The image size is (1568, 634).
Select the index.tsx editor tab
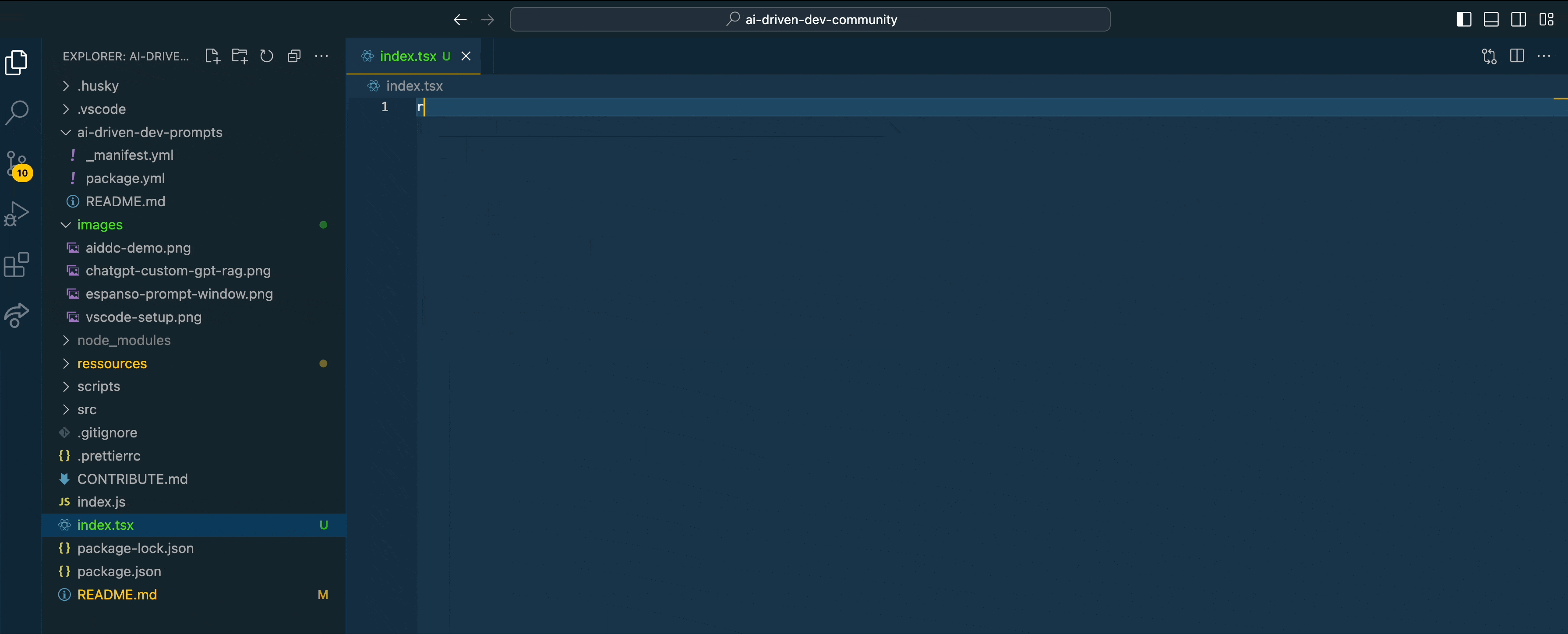point(408,56)
